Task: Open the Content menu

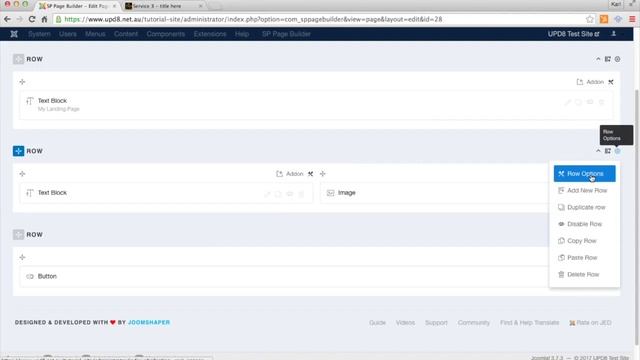Action: point(126,34)
